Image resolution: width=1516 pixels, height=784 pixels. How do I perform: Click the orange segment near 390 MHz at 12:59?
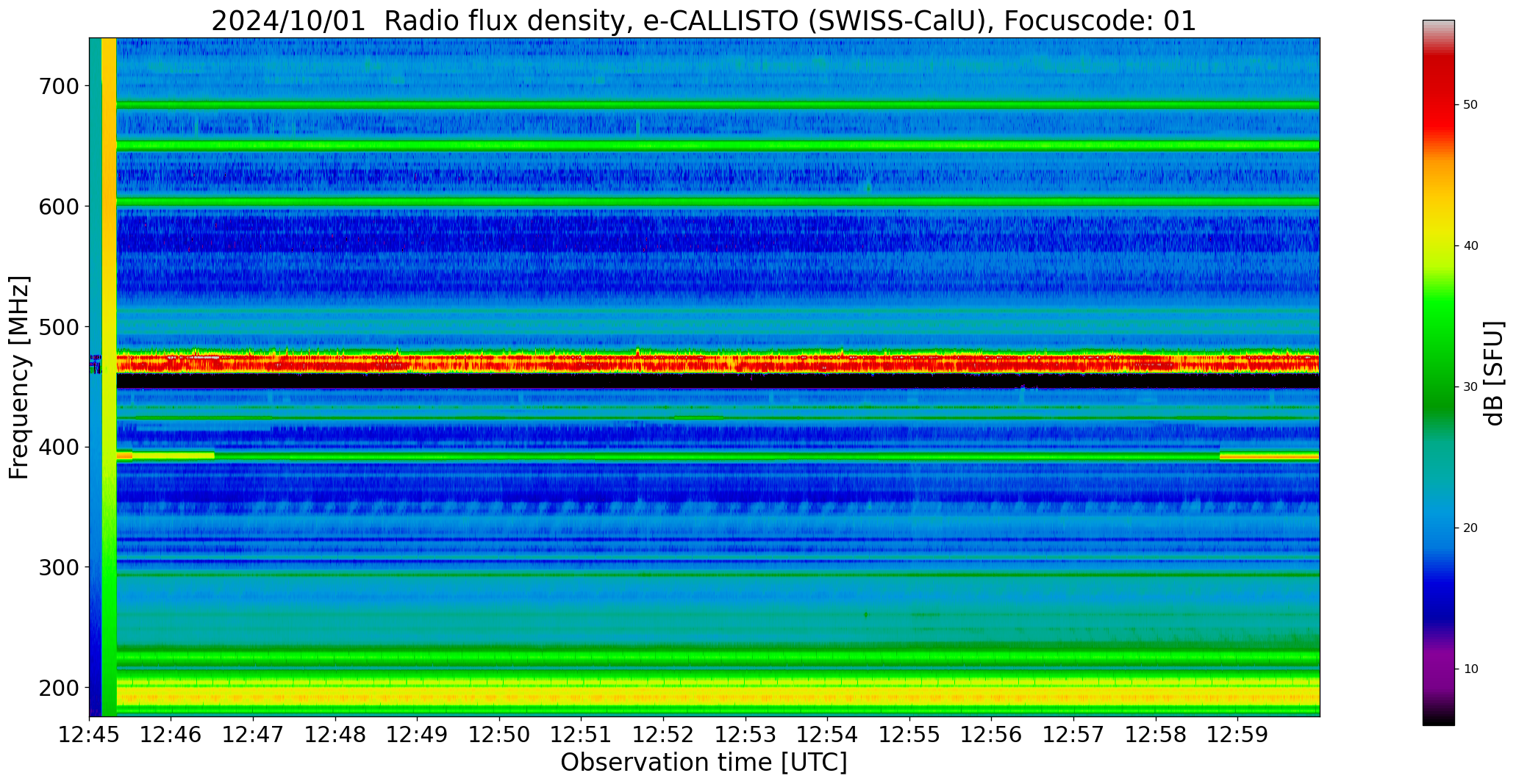[1270, 456]
